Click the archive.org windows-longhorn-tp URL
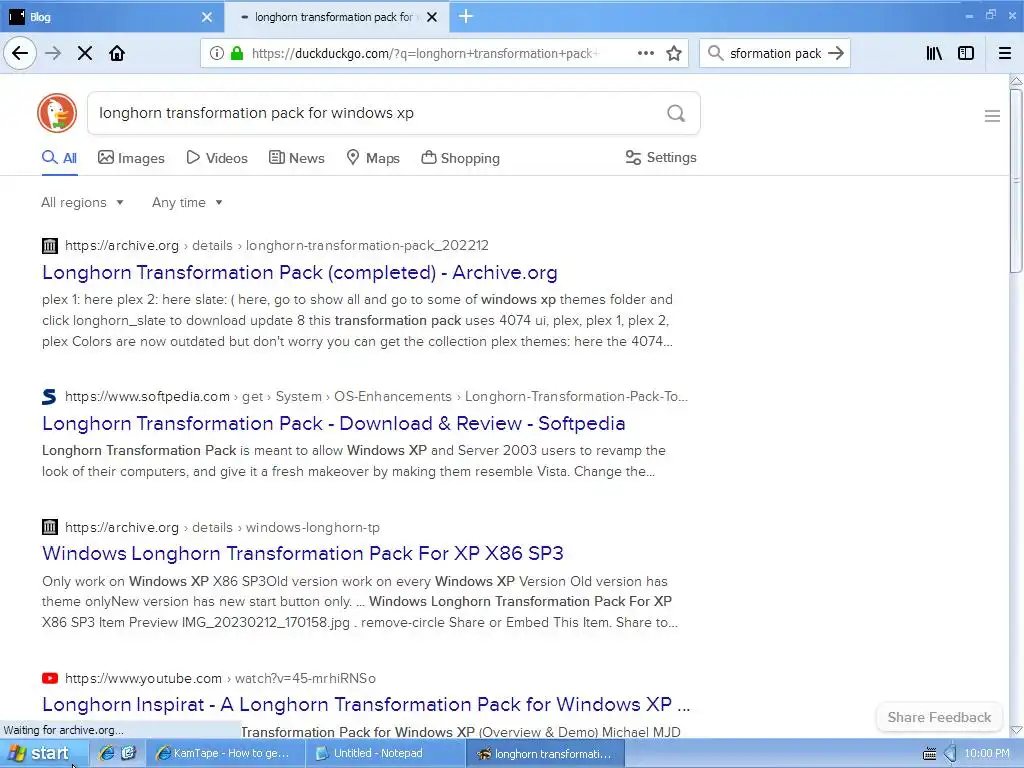This screenshot has width=1024, height=768. click(222, 527)
